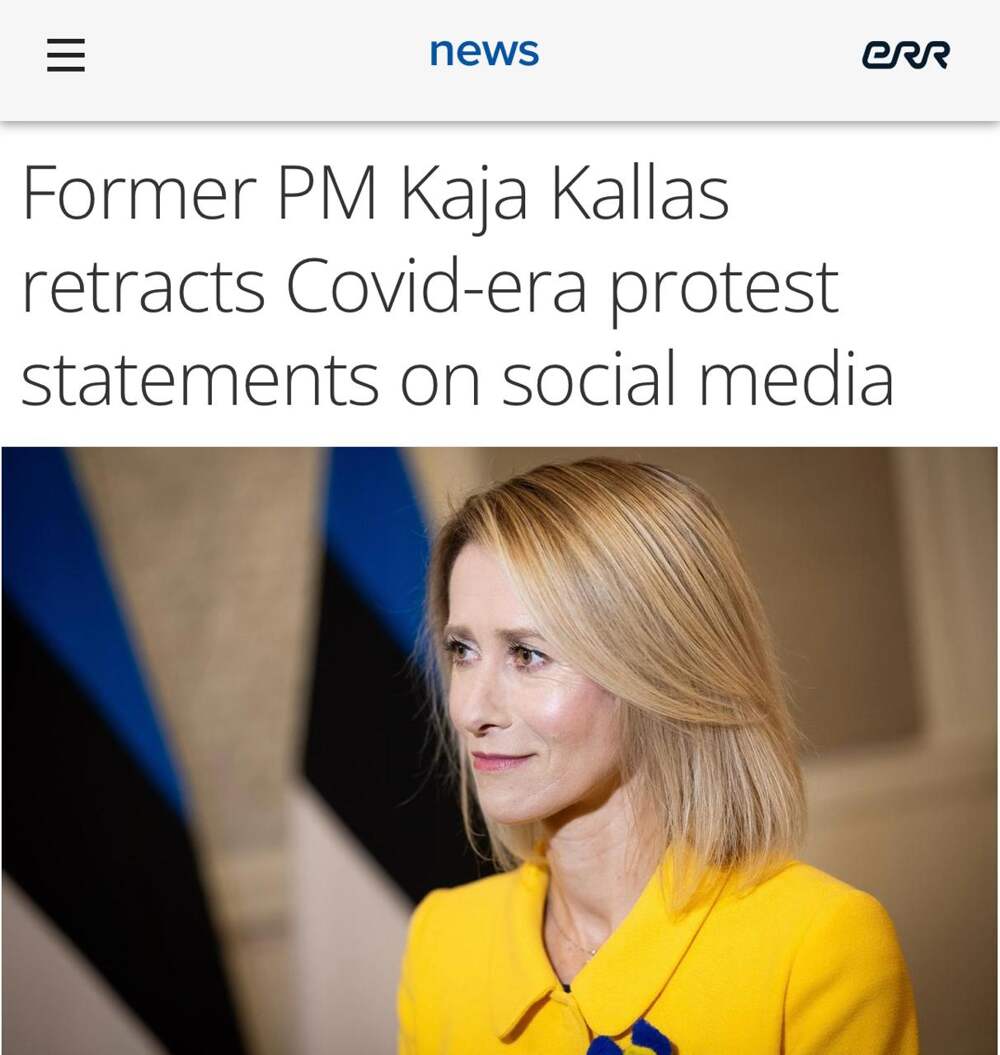The height and width of the screenshot is (1055, 1000).
Task: Click the word "statements" in headline
Action: coord(200,380)
